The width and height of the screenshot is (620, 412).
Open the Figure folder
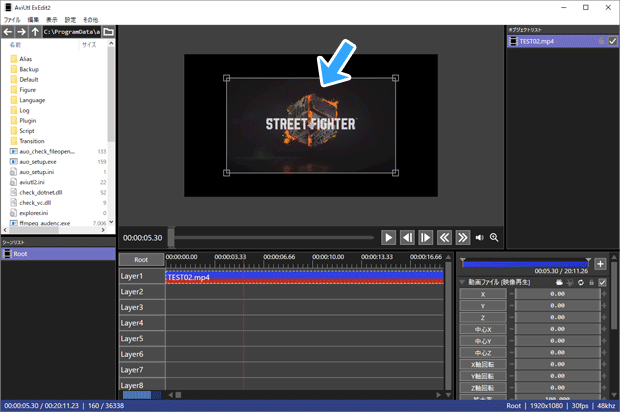(27, 90)
